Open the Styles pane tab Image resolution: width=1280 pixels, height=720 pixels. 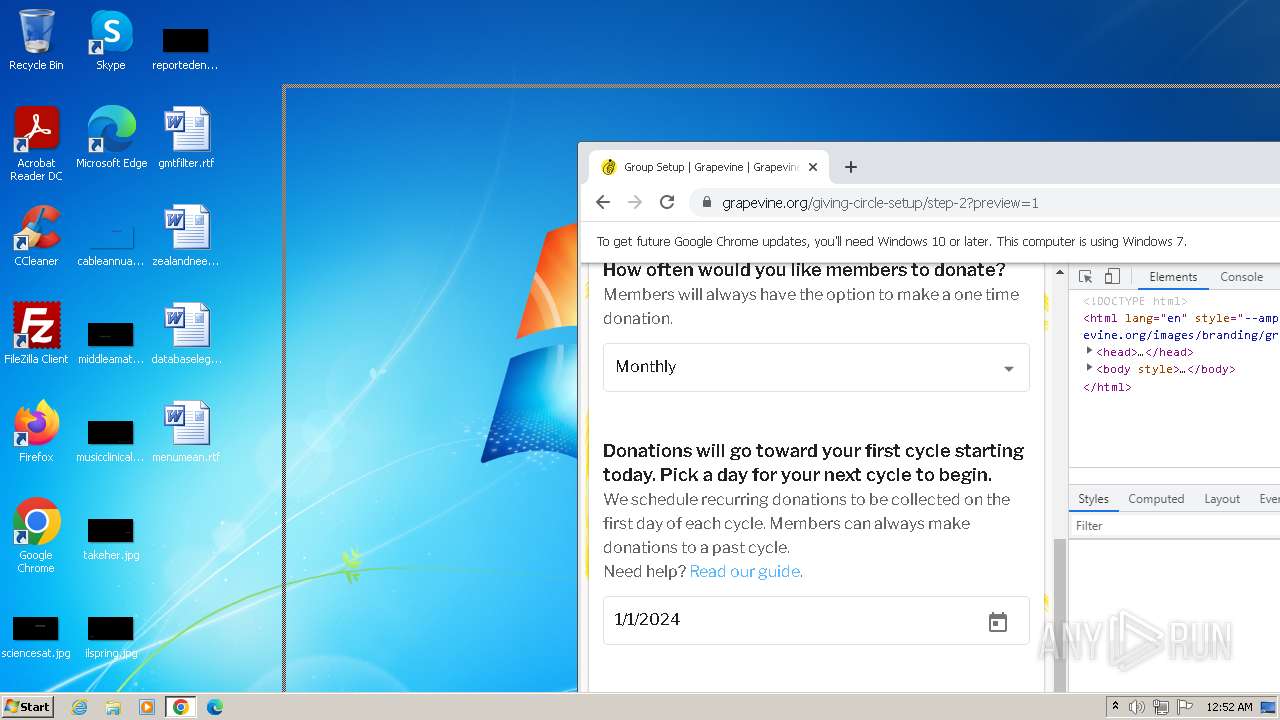[x=1093, y=499]
